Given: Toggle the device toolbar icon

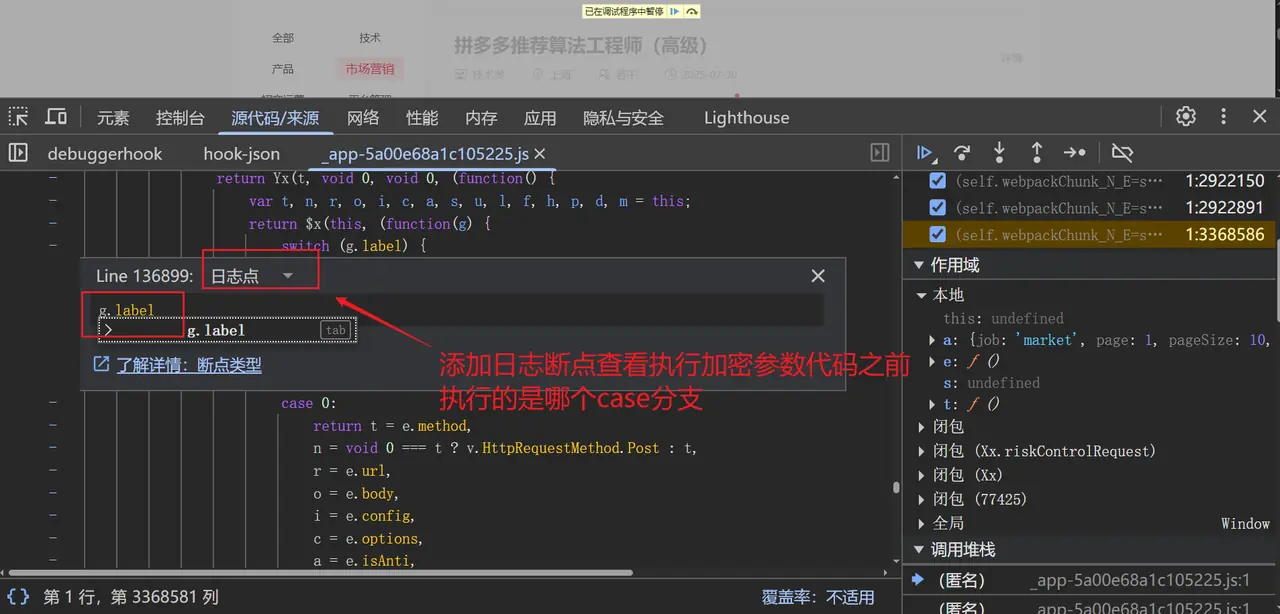Looking at the screenshot, I should pyautogui.click(x=56, y=117).
